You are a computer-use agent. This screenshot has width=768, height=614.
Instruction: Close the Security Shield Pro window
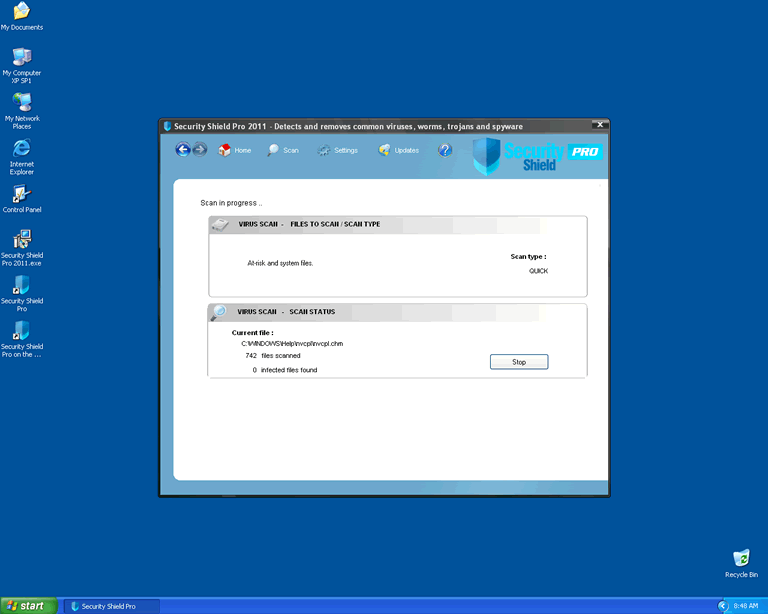[598, 126]
